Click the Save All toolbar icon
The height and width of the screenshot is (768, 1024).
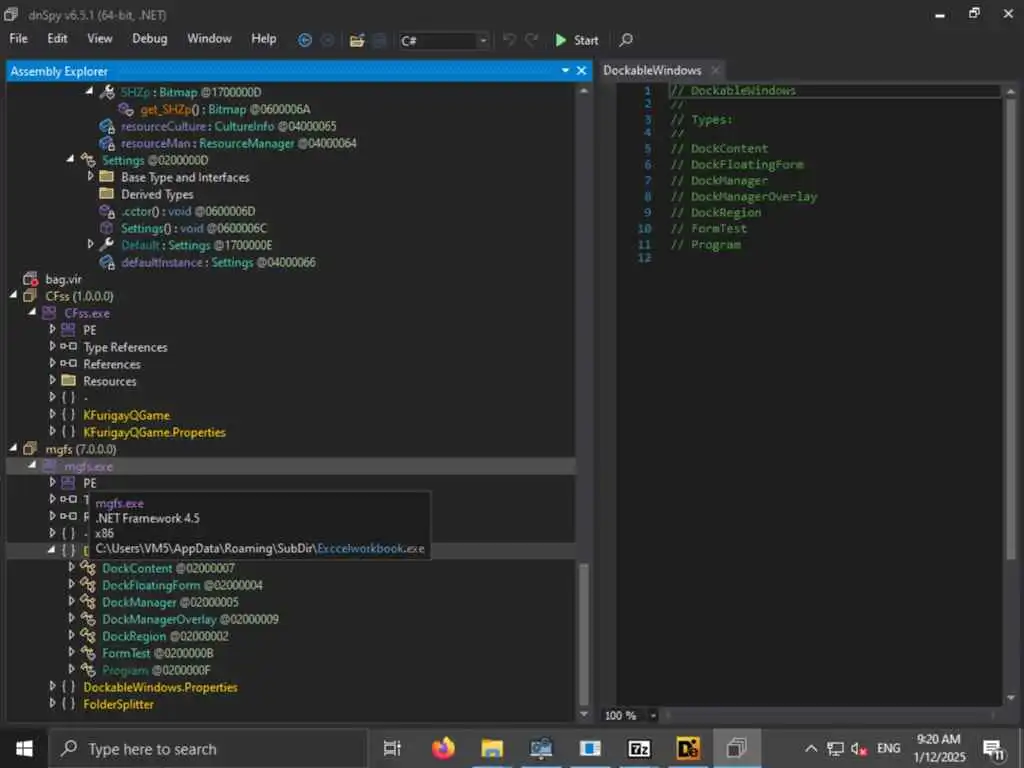(x=379, y=40)
